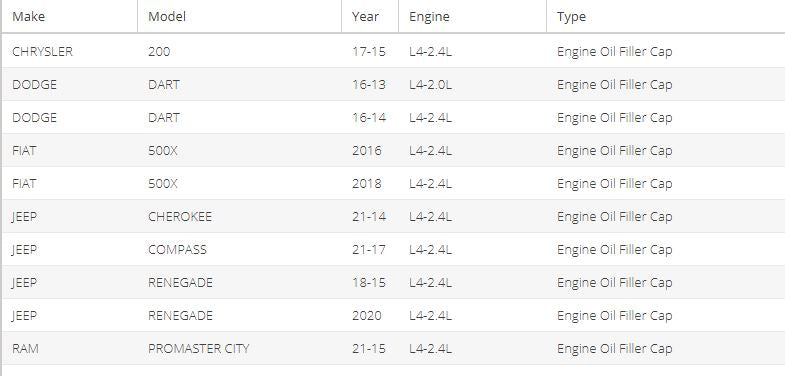Click the L4-2.0L engine cell

431,84
